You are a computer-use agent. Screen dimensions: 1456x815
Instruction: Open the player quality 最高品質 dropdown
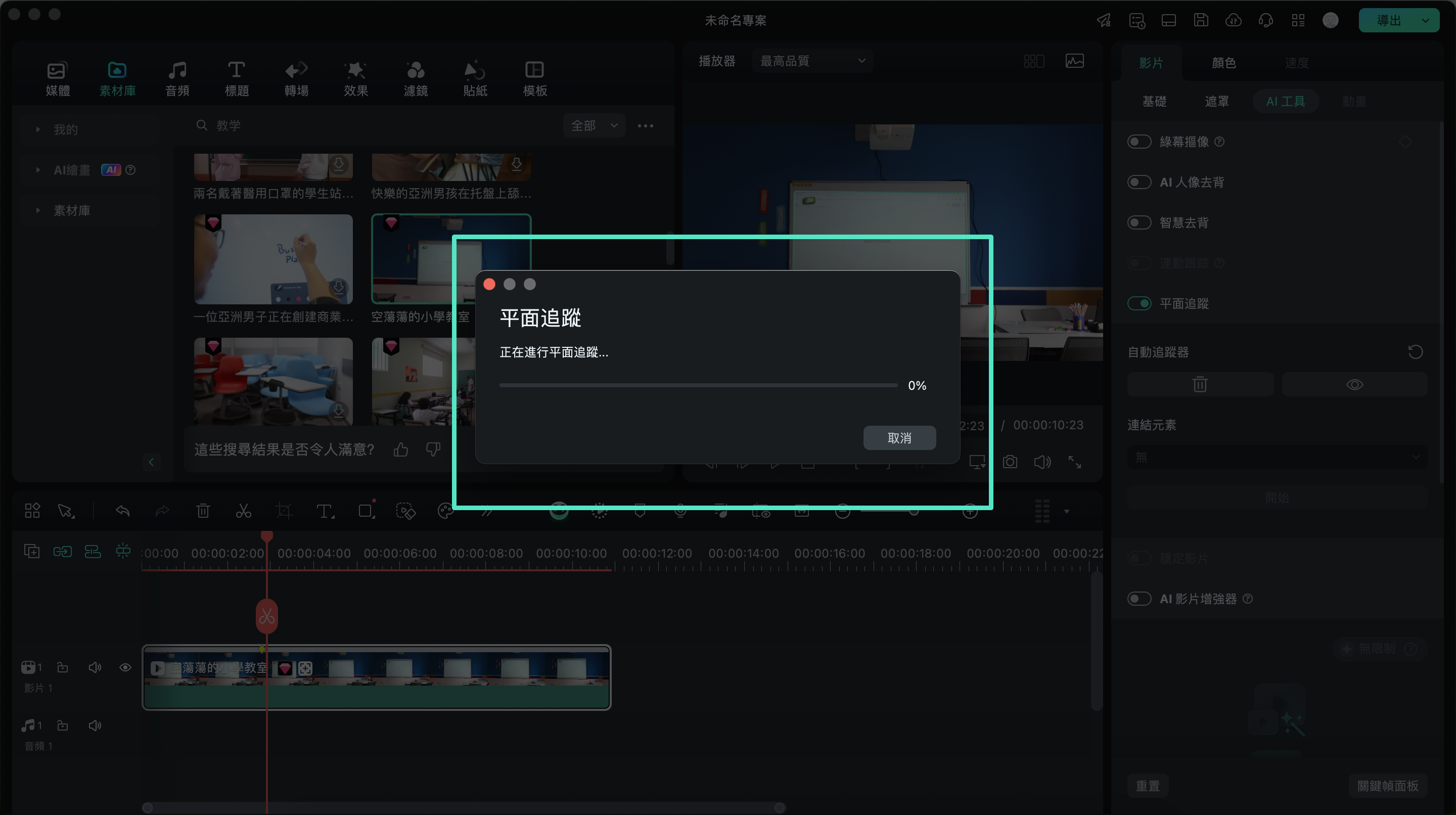pos(811,61)
